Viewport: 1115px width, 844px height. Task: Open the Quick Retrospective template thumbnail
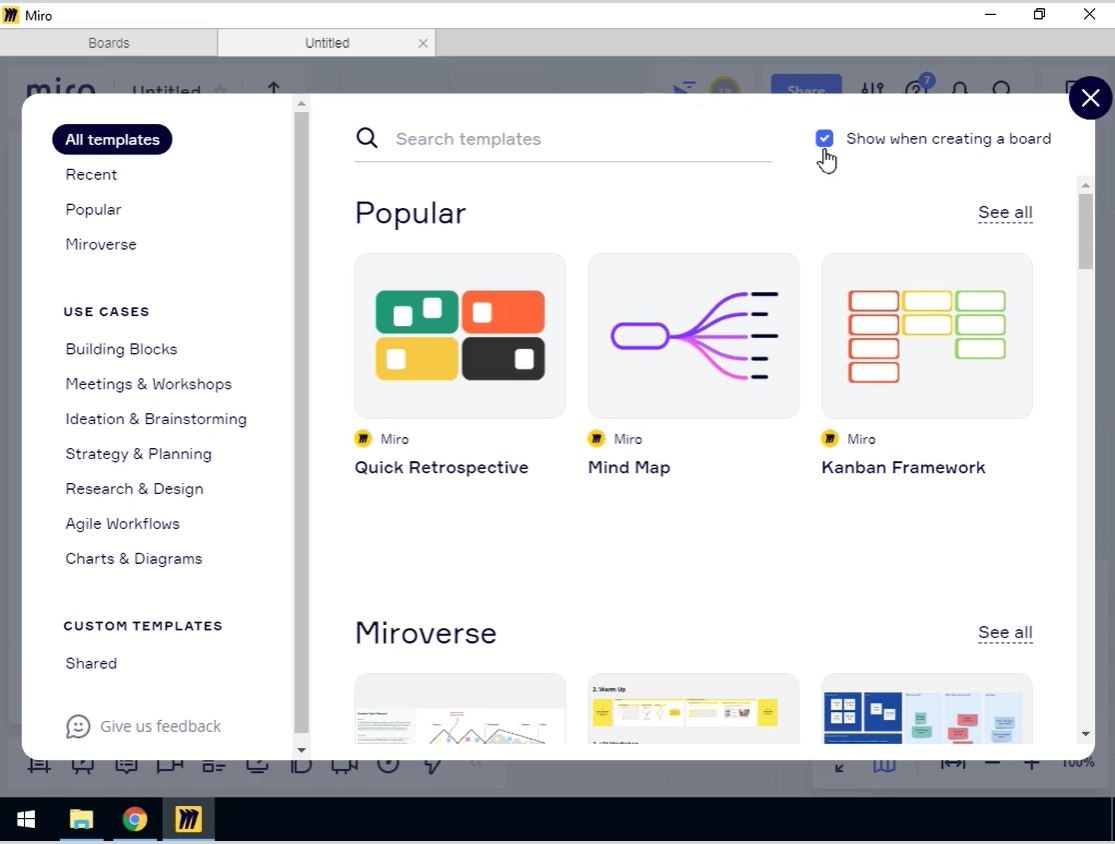coord(460,336)
